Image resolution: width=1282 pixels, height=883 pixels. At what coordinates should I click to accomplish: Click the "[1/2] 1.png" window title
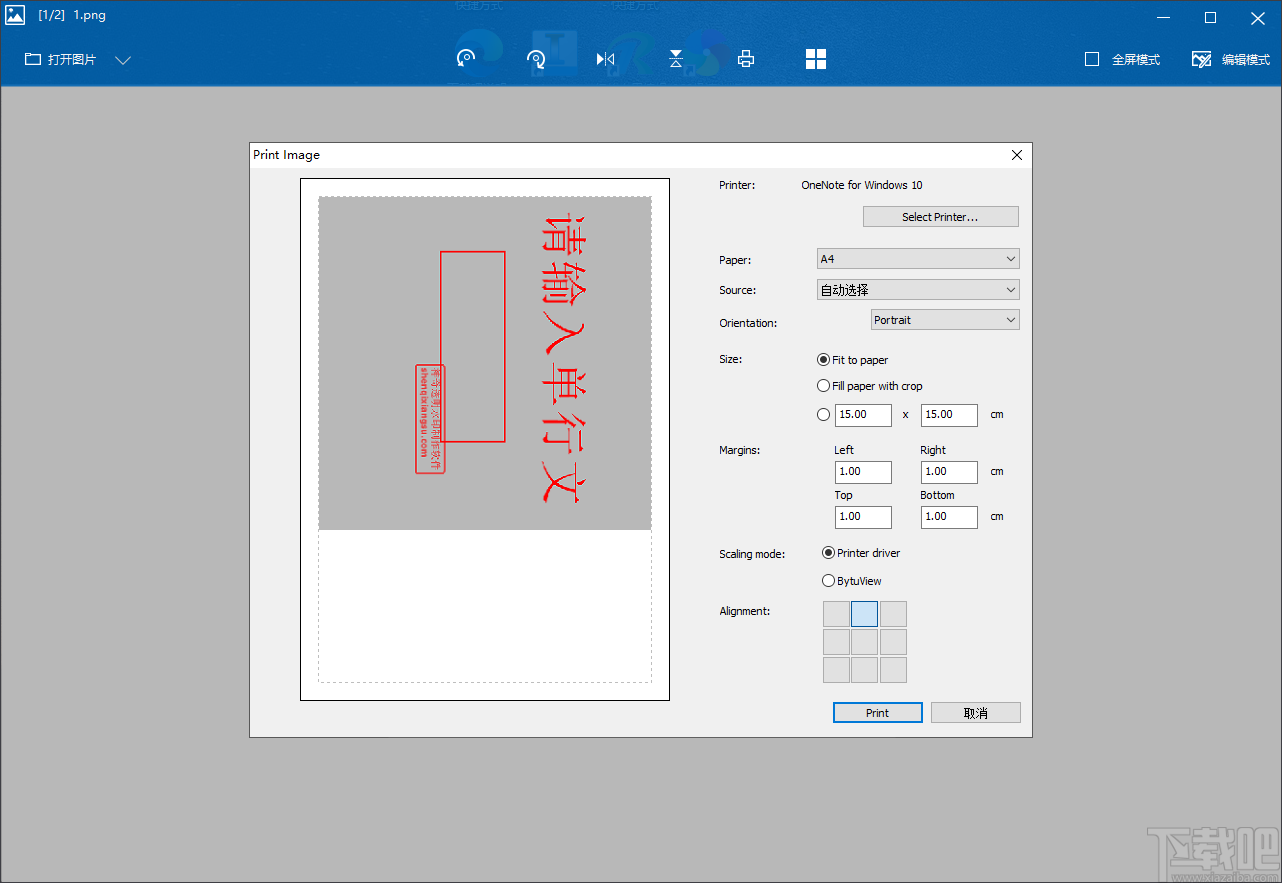click(72, 16)
